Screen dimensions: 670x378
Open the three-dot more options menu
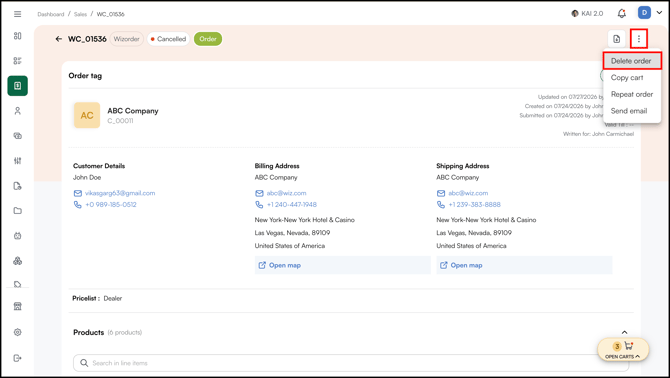tap(639, 39)
